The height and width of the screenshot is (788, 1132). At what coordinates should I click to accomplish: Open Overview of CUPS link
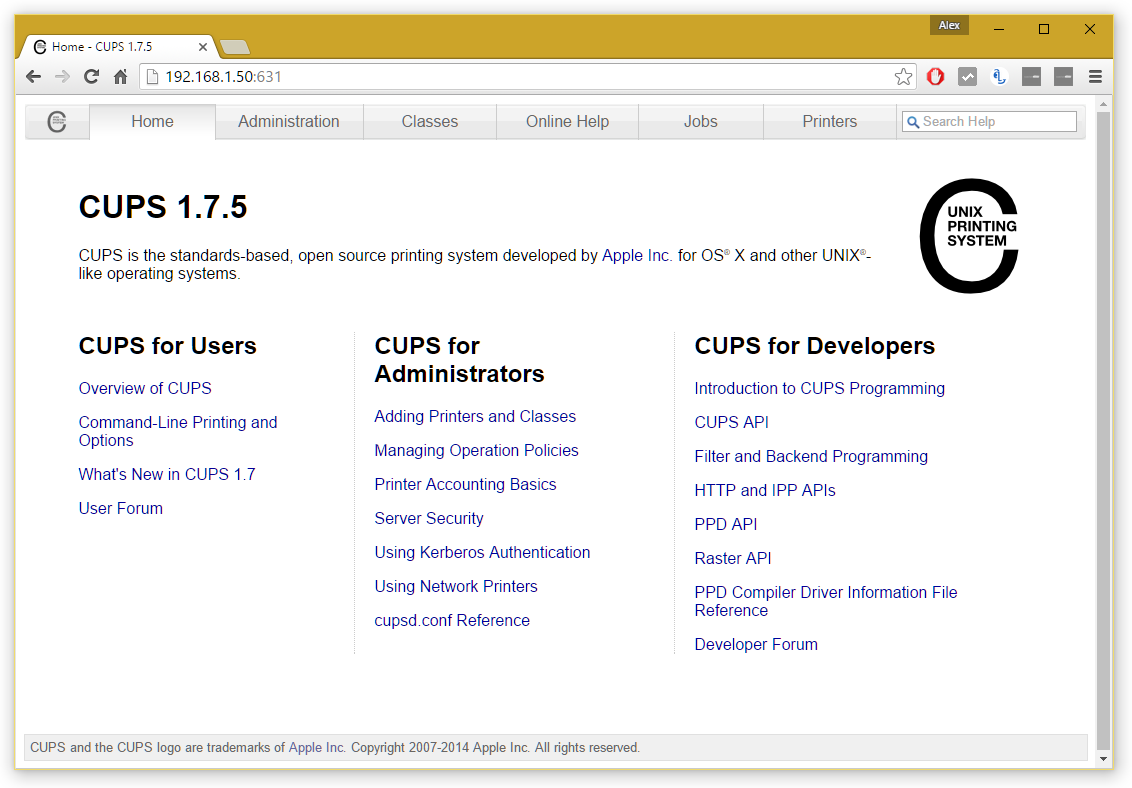[x=145, y=388]
